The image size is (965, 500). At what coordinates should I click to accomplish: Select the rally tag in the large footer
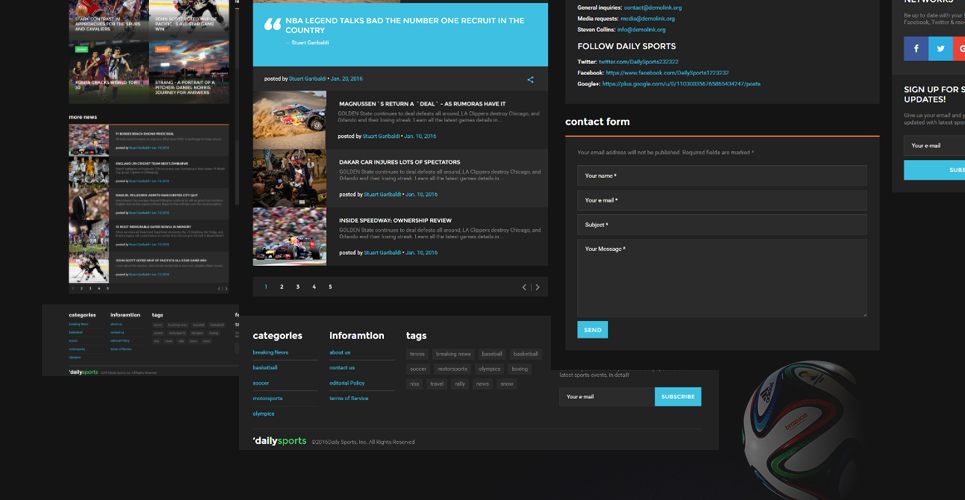coord(460,384)
